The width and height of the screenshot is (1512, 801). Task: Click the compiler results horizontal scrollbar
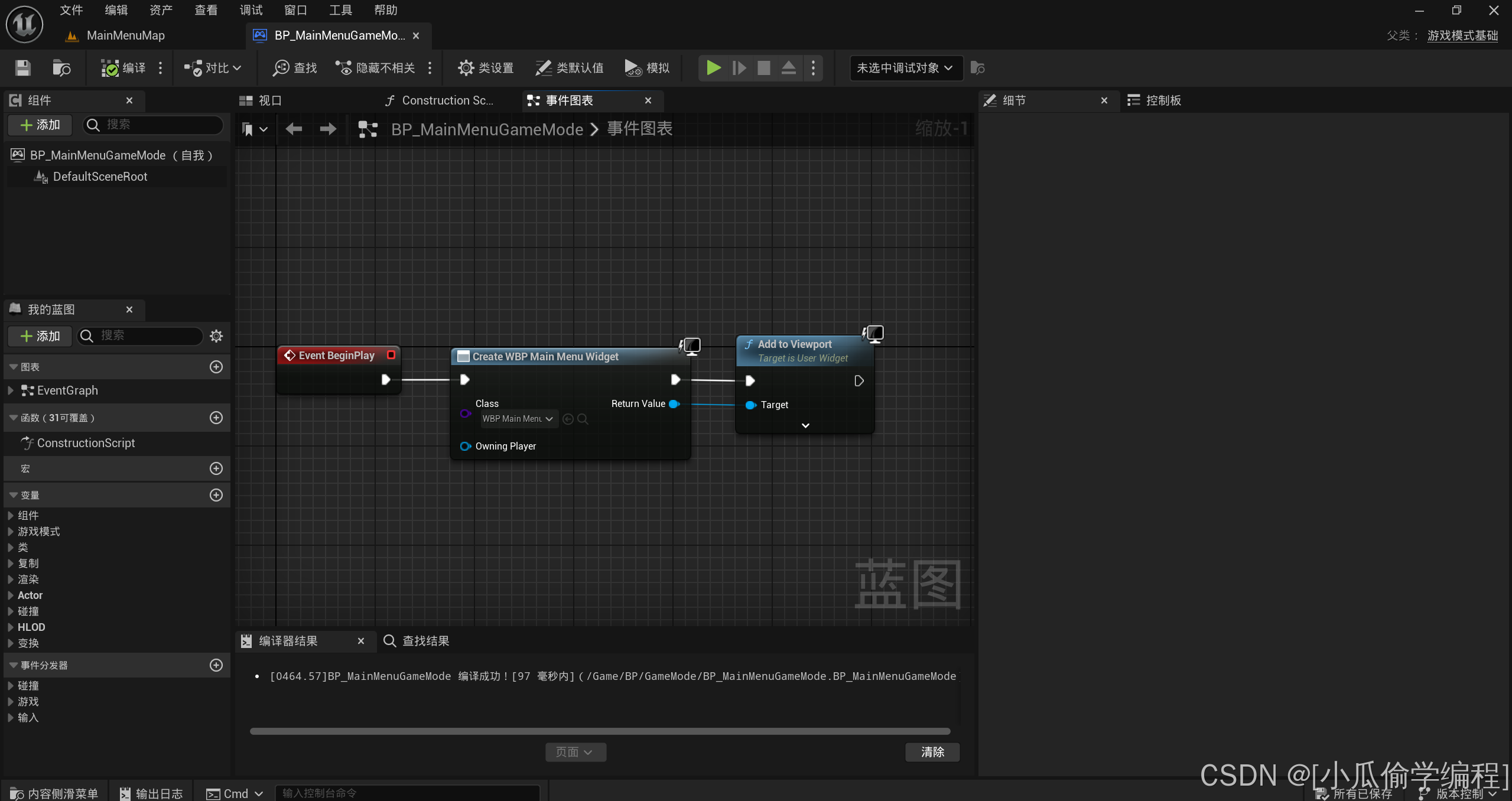click(599, 731)
